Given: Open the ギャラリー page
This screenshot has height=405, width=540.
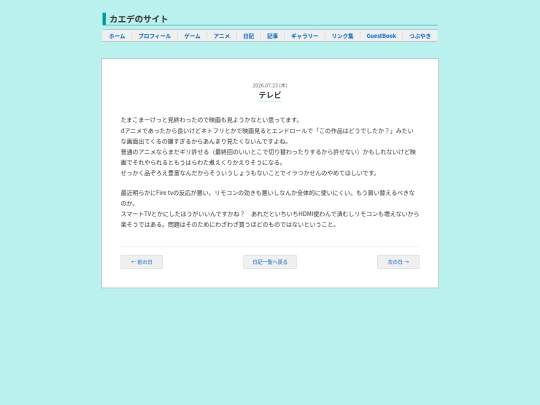Looking at the screenshot, I should click(x=305, y=36).
